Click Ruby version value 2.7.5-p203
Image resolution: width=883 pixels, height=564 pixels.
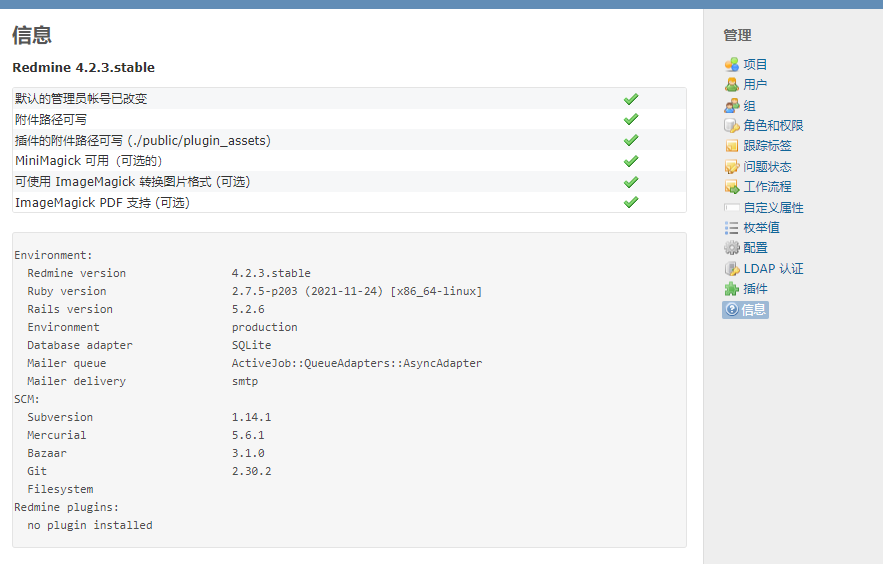[x=357, y=291]
